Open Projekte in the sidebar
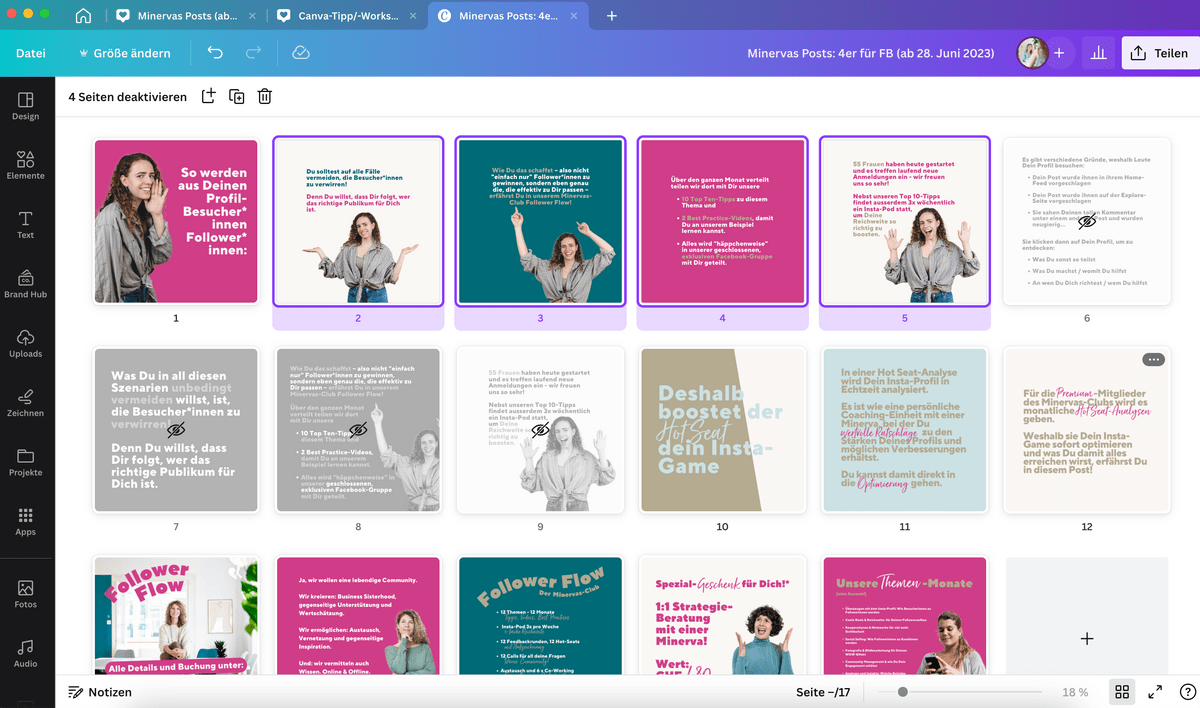Image resolution: width=1200 pixels, height=708 pixels. [26, 461]
